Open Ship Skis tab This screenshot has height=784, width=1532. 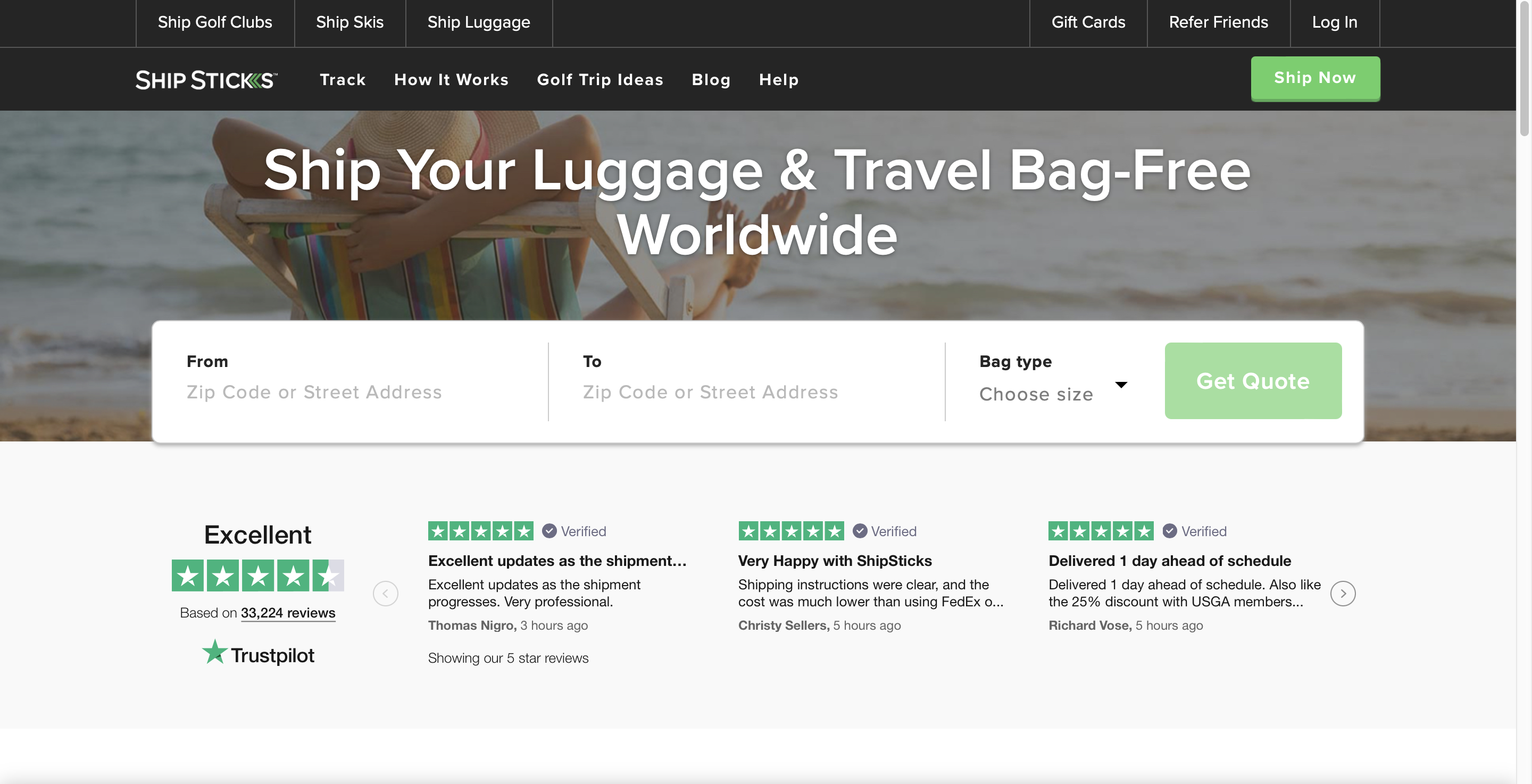click(x=349, y=22)
